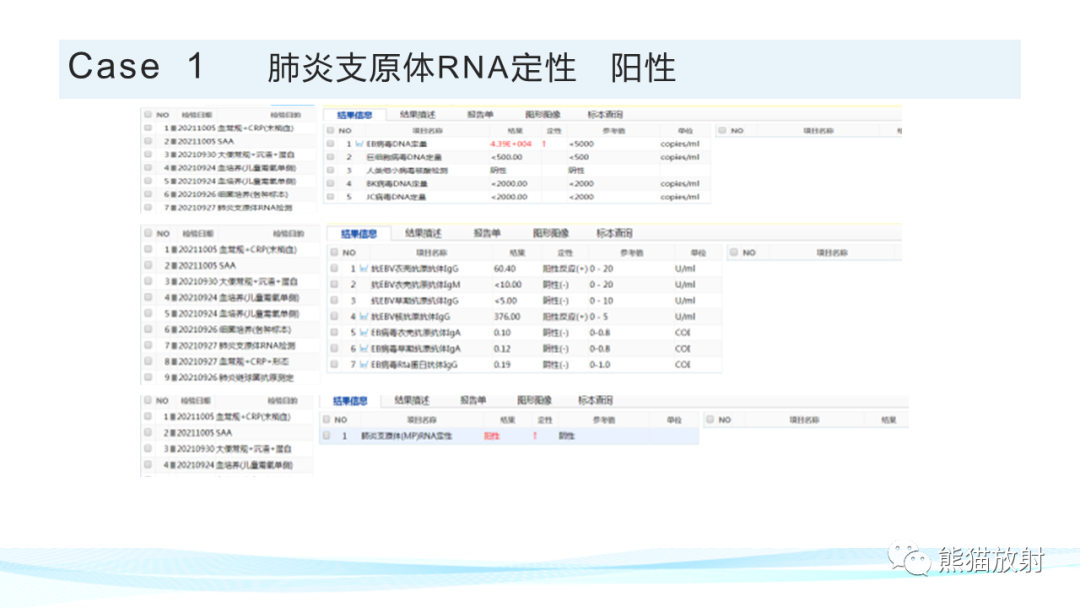1080x608 pixels.
Task: Select the item name JC病毒DNA定量
Action: pos(396,197)
